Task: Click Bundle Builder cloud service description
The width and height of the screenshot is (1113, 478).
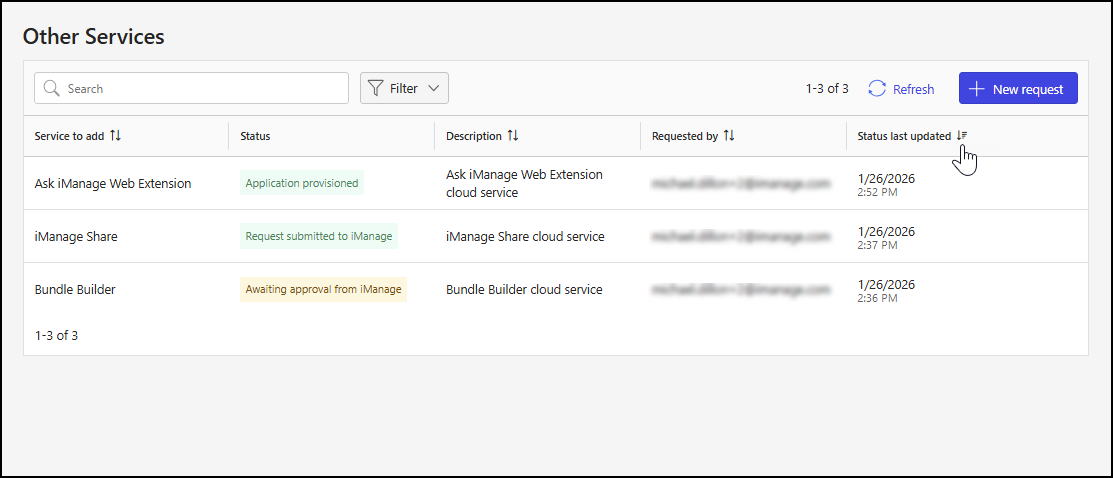Action: click(x=524, y=290)
